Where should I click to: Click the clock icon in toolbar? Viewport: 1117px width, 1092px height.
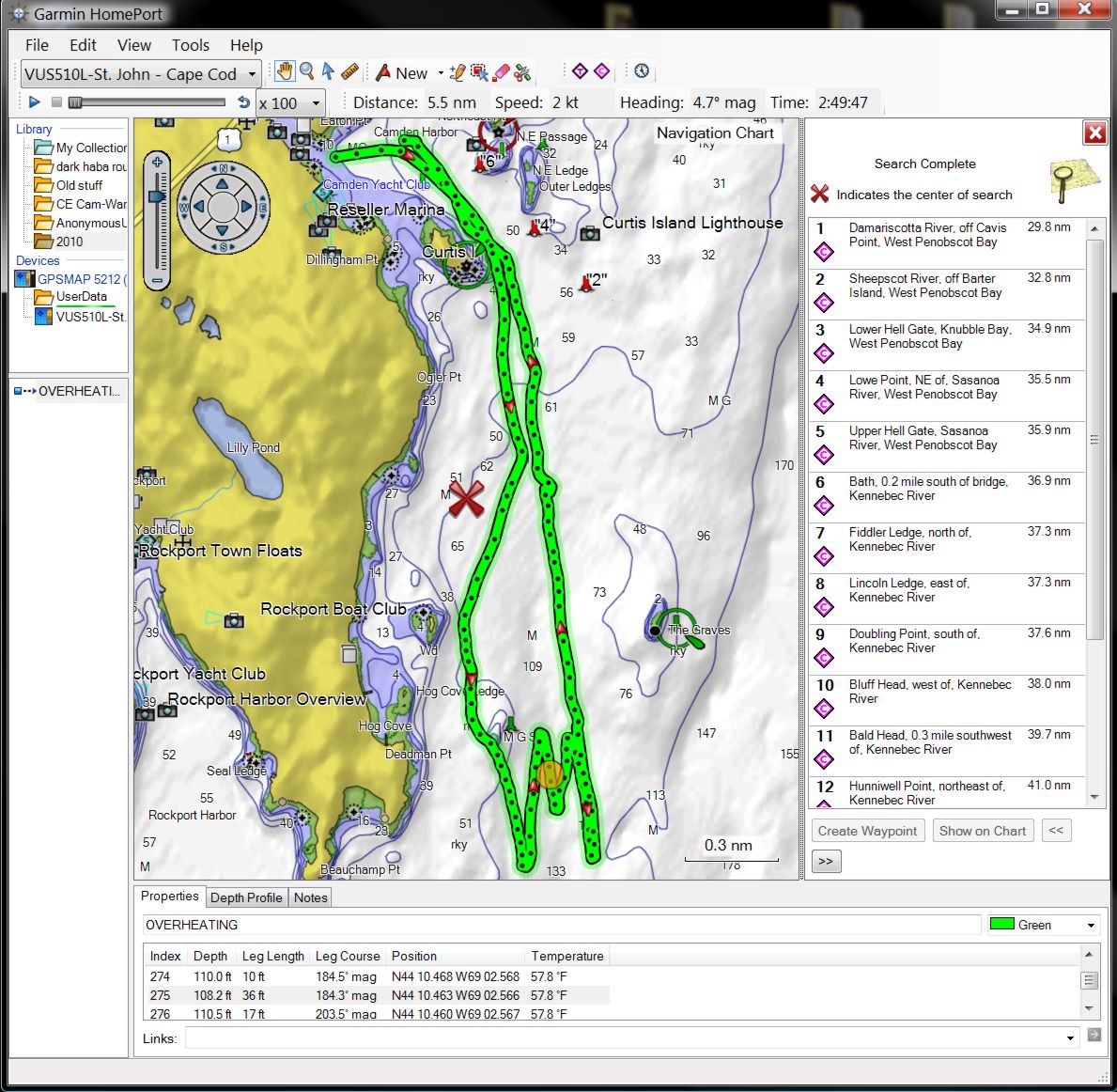point(642,71)
